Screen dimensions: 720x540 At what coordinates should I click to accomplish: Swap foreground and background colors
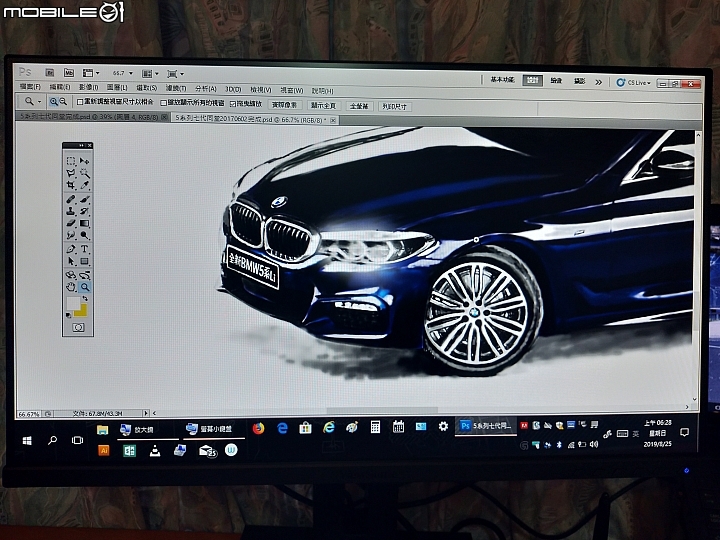[x=85, y=298]
